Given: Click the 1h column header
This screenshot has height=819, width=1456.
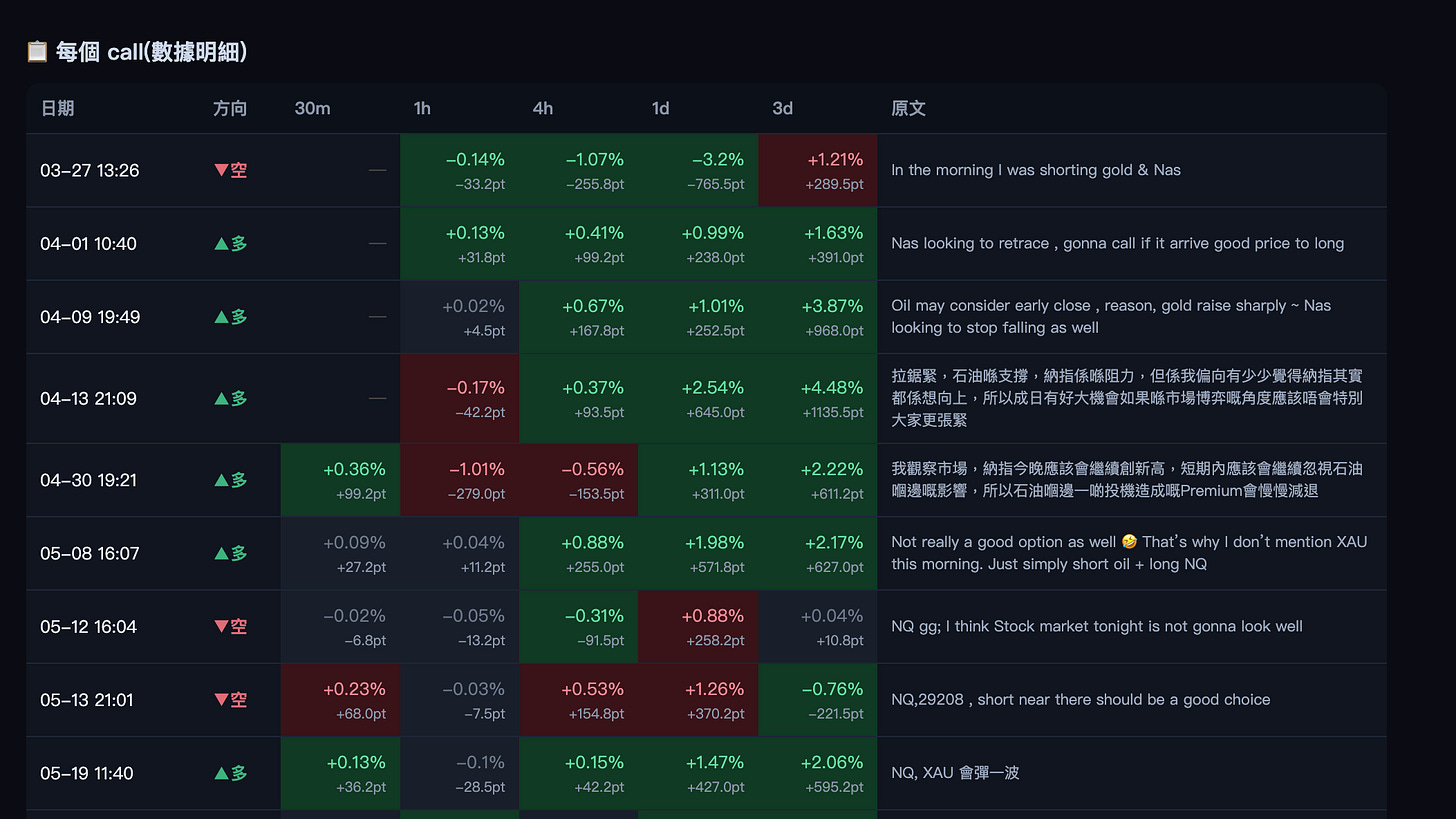Looking at the screenshot, I should click(422, 108).
